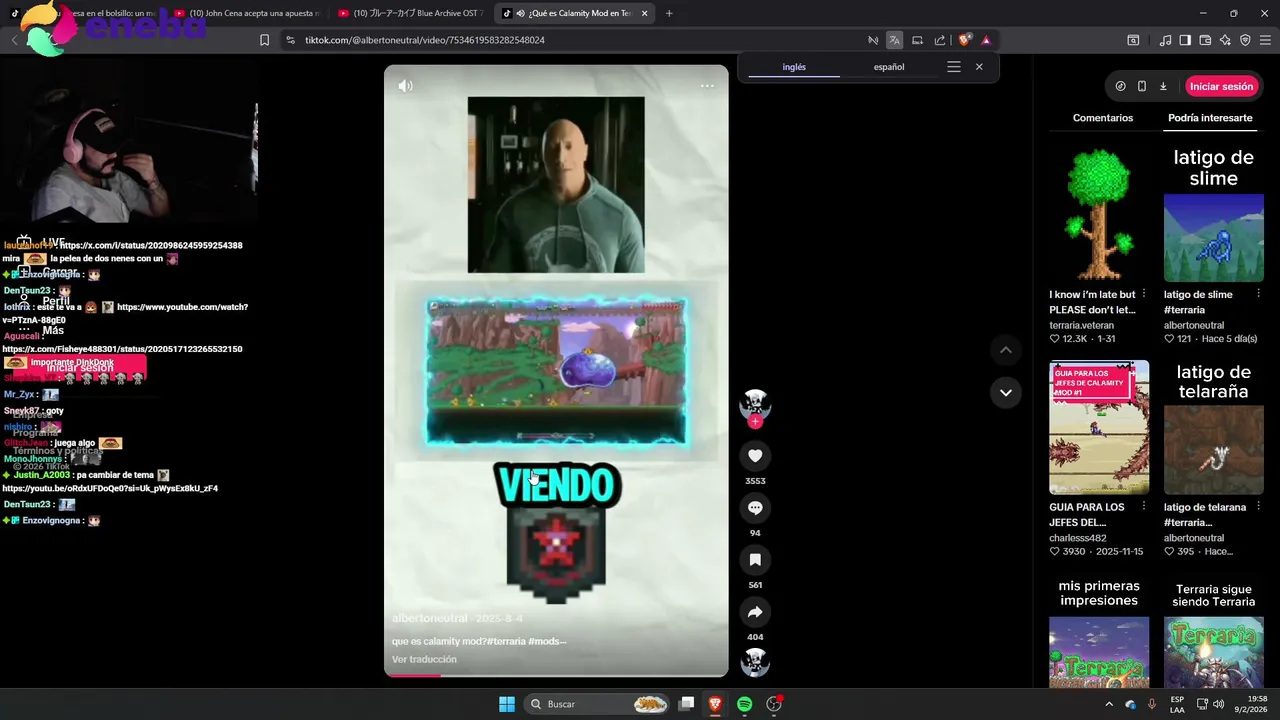Mute the TikTok video sound

click(x=405, y=86)
